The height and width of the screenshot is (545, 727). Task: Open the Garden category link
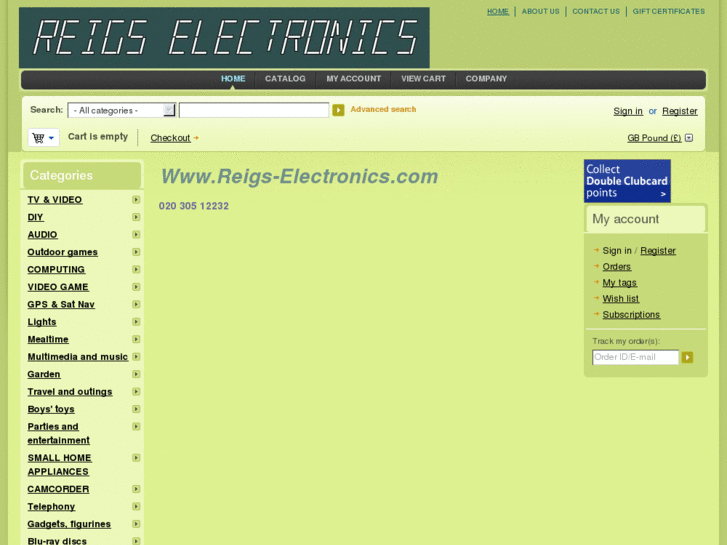click(44, 374)
